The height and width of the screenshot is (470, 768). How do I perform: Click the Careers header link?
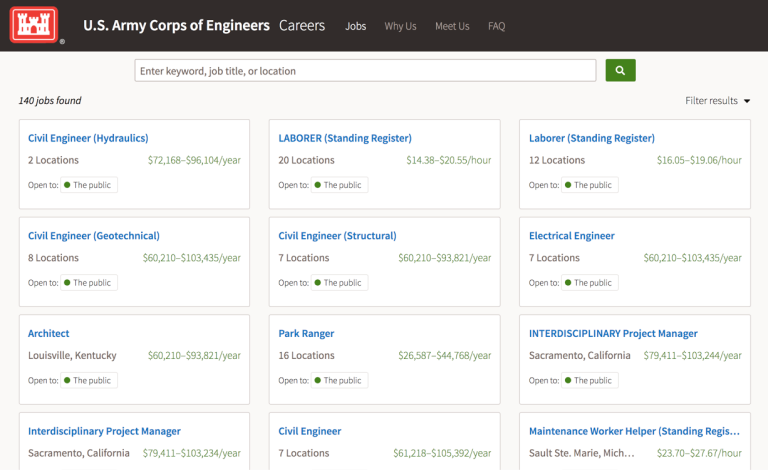[302, 25]
